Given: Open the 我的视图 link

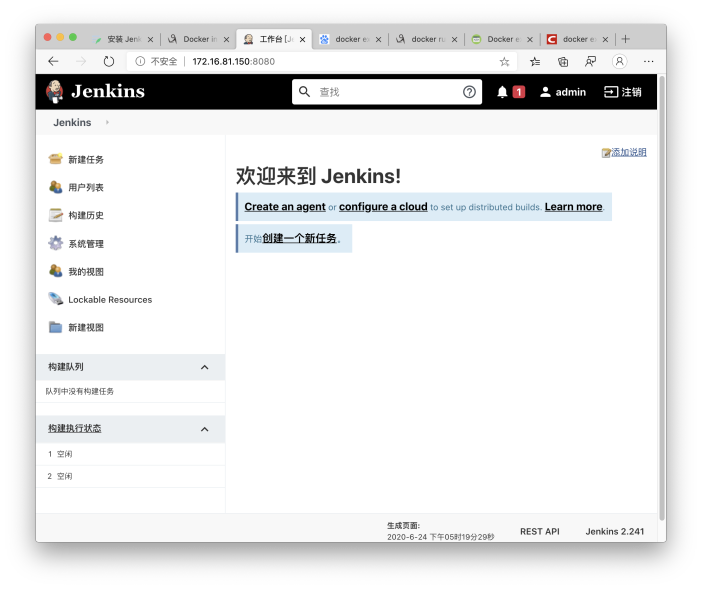Looking at the screenshot, I should pos(86,272).
